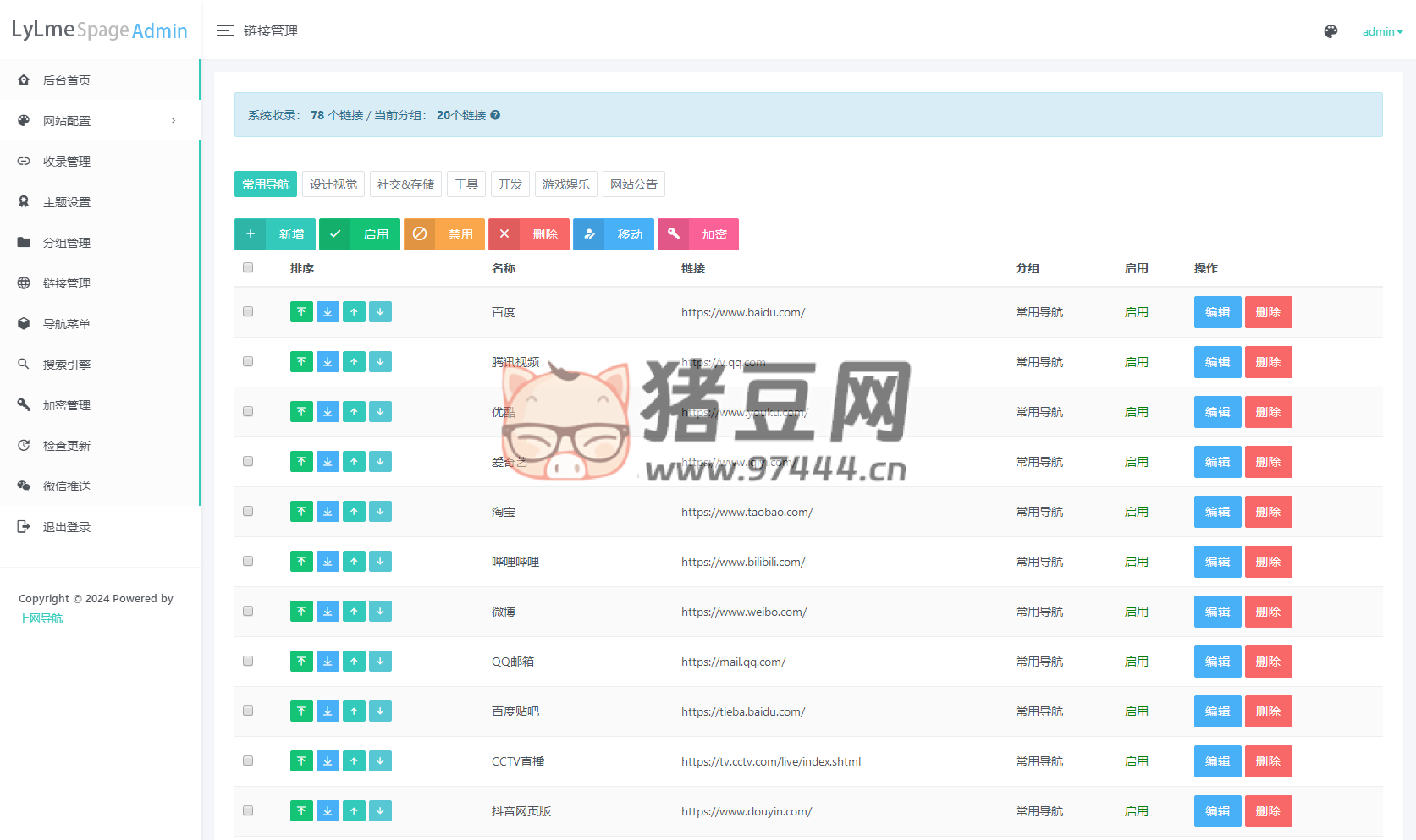
Task: Switch to the 设计视觉 group tab
Action: point(333,184)
